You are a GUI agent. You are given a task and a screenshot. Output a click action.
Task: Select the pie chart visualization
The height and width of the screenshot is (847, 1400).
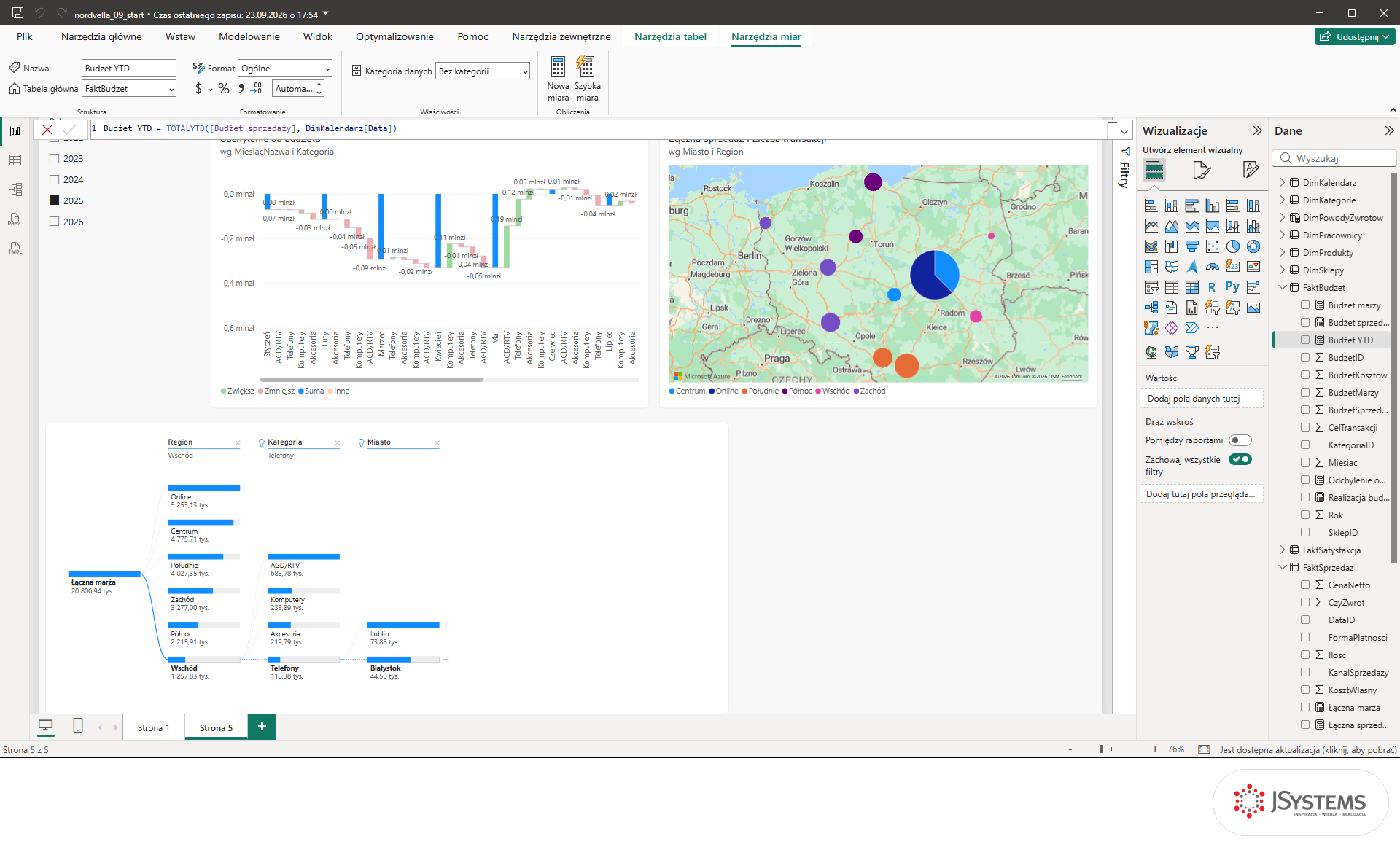[x=1233, y=246]
